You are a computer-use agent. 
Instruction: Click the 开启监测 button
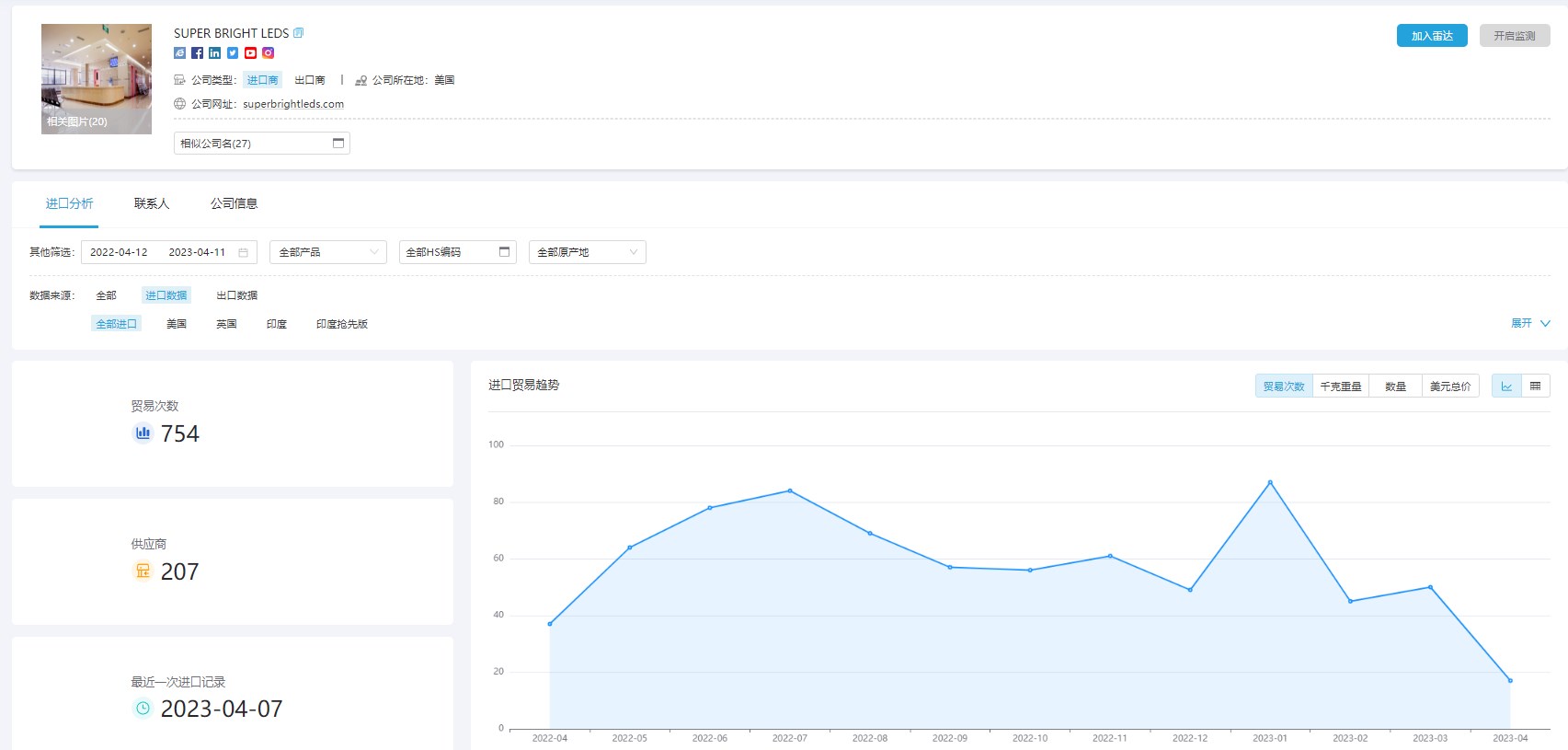click(x=1515, y=36)
